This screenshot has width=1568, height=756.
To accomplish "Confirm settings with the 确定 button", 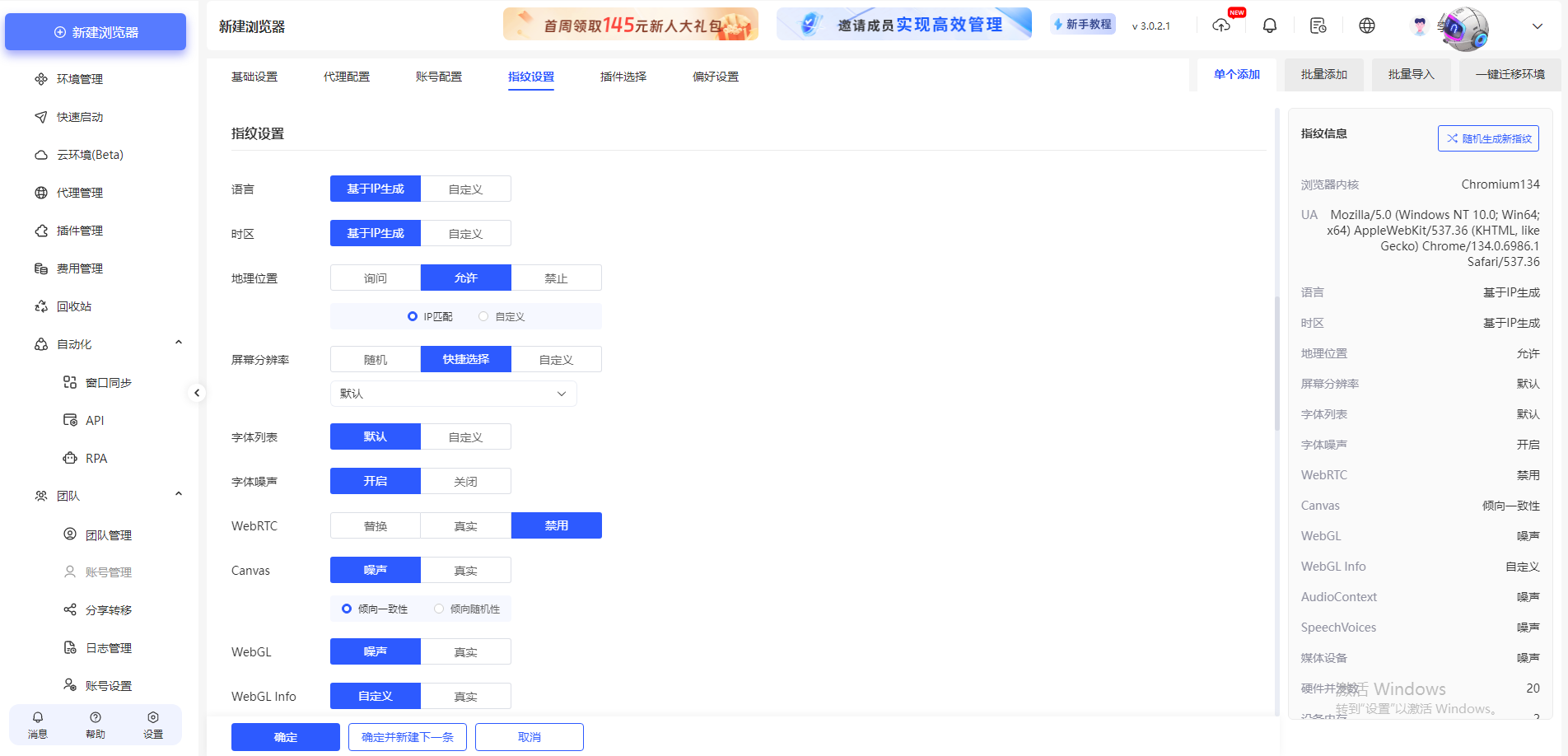I will pyautogui.click(x=285, y=736).
